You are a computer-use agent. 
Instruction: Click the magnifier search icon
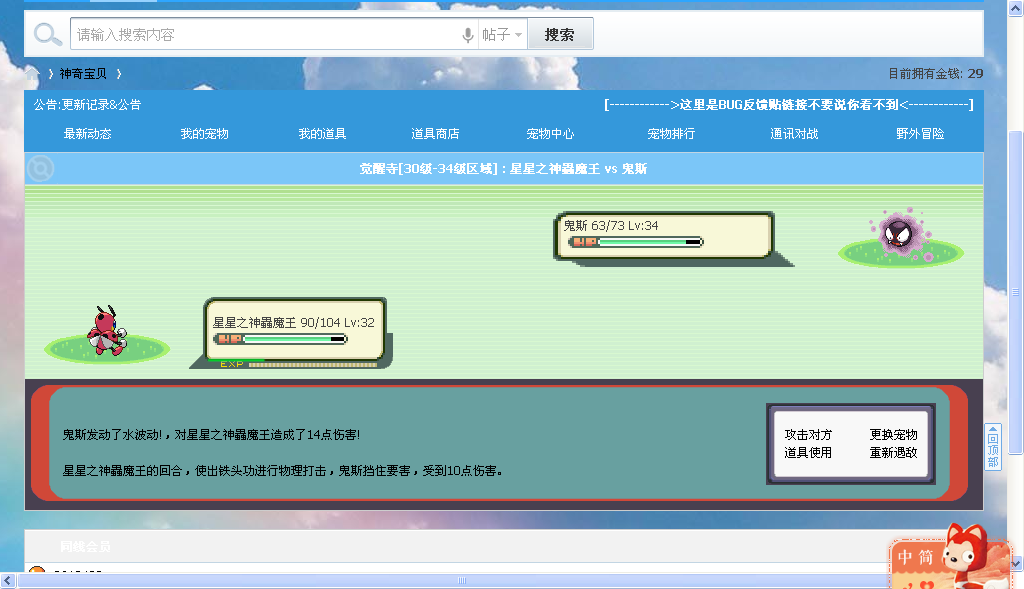click(47, 34)
